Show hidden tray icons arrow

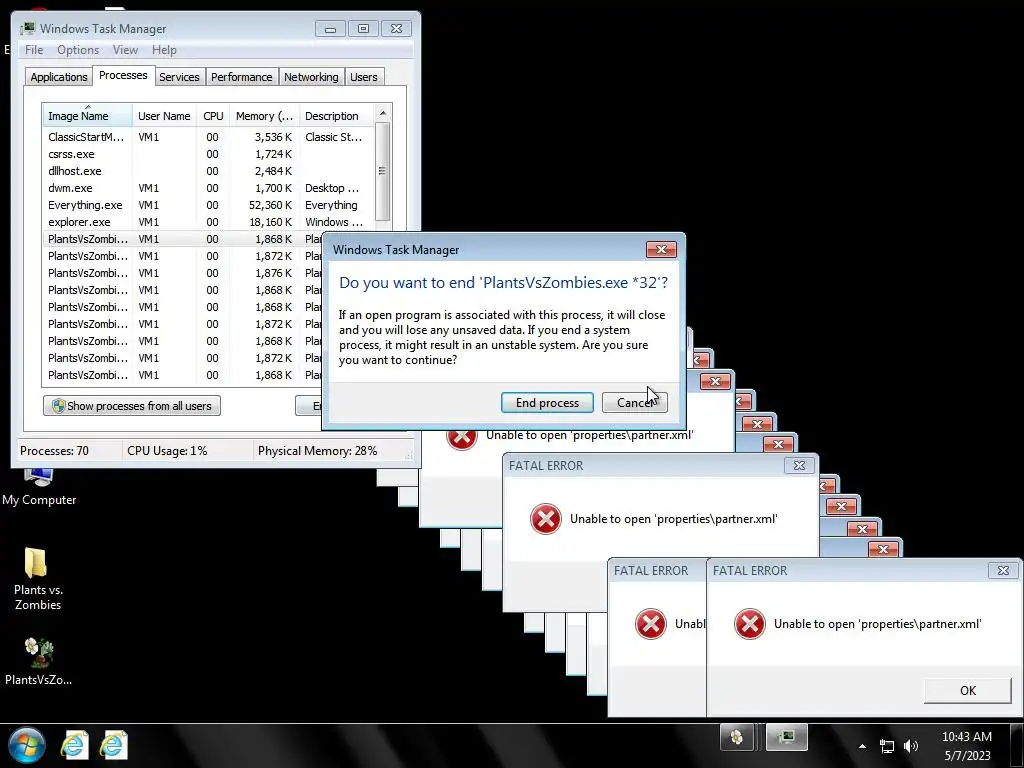(862, 746)
